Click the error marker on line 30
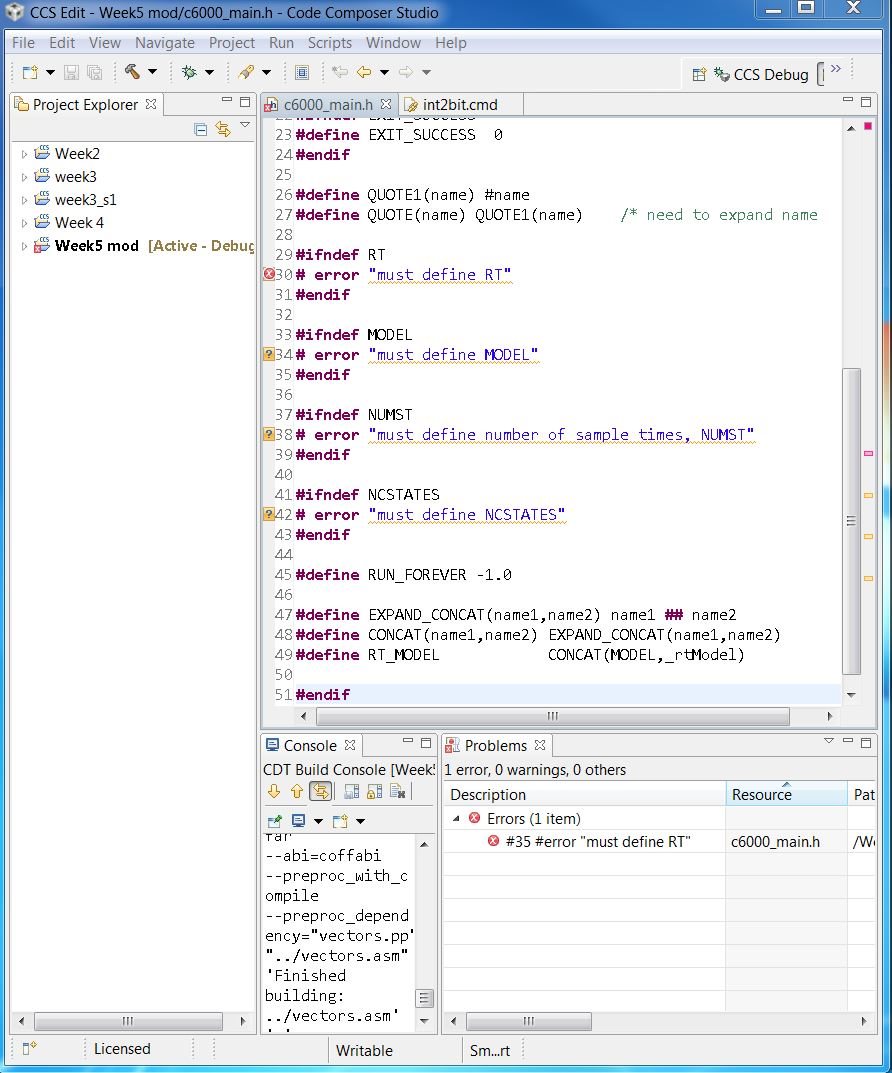Image resolution: width=892 pixels, height=1073 pixels. point(269,274)
